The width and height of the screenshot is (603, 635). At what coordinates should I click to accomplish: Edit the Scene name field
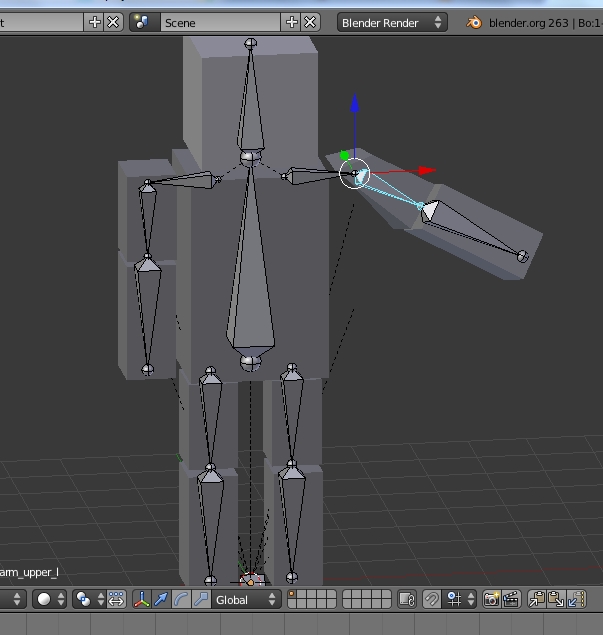coord(221,23)
